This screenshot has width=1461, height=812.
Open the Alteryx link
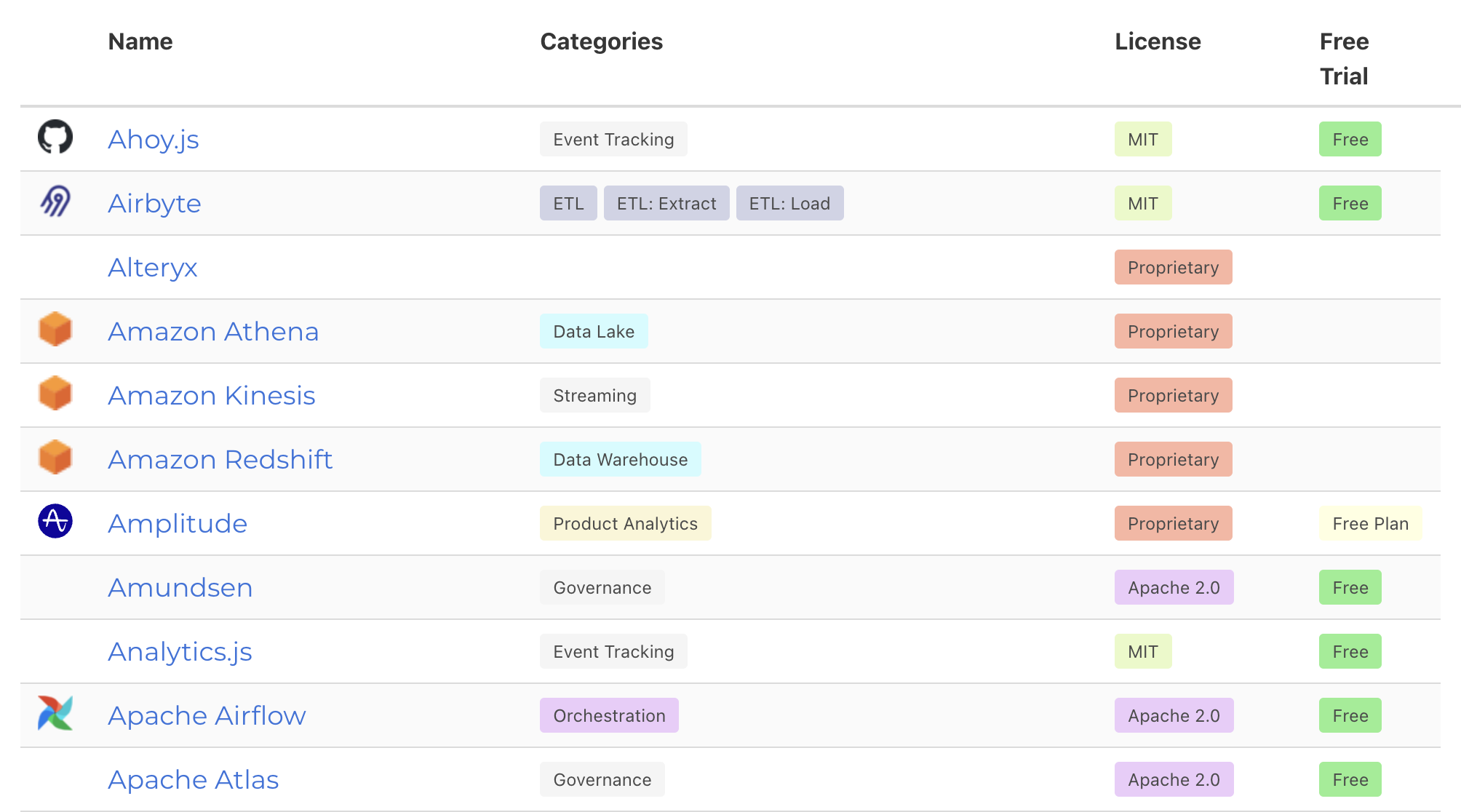pyautogui.click(x=153, y=268)
